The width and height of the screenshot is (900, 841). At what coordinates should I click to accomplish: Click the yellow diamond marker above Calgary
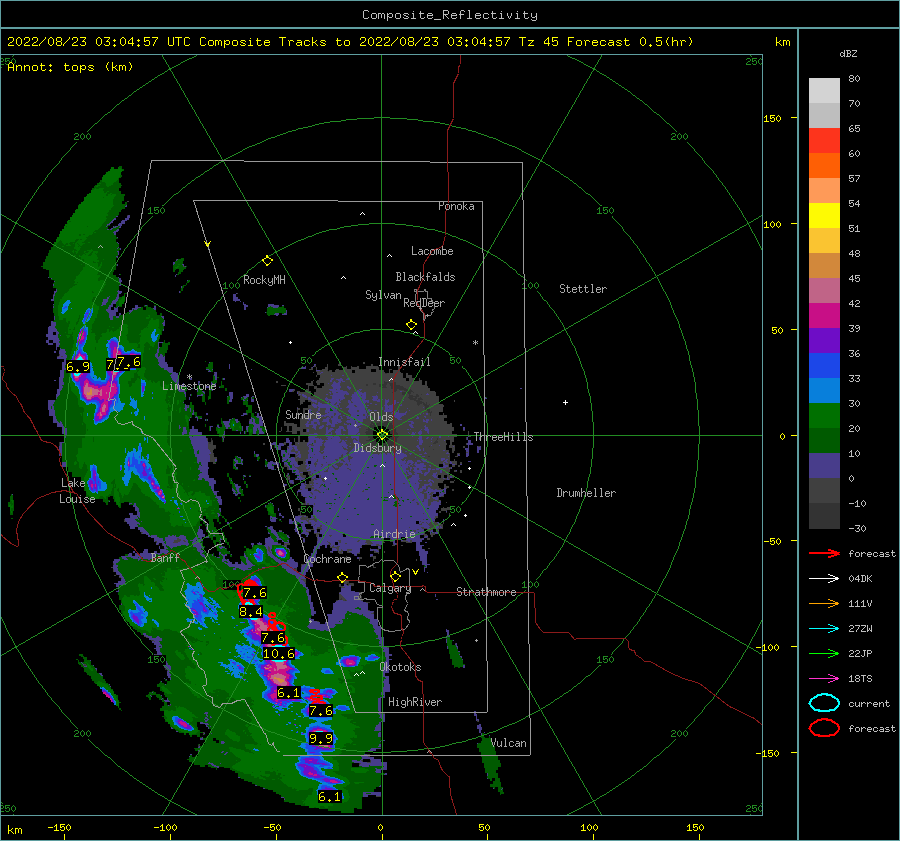point(395,576)
